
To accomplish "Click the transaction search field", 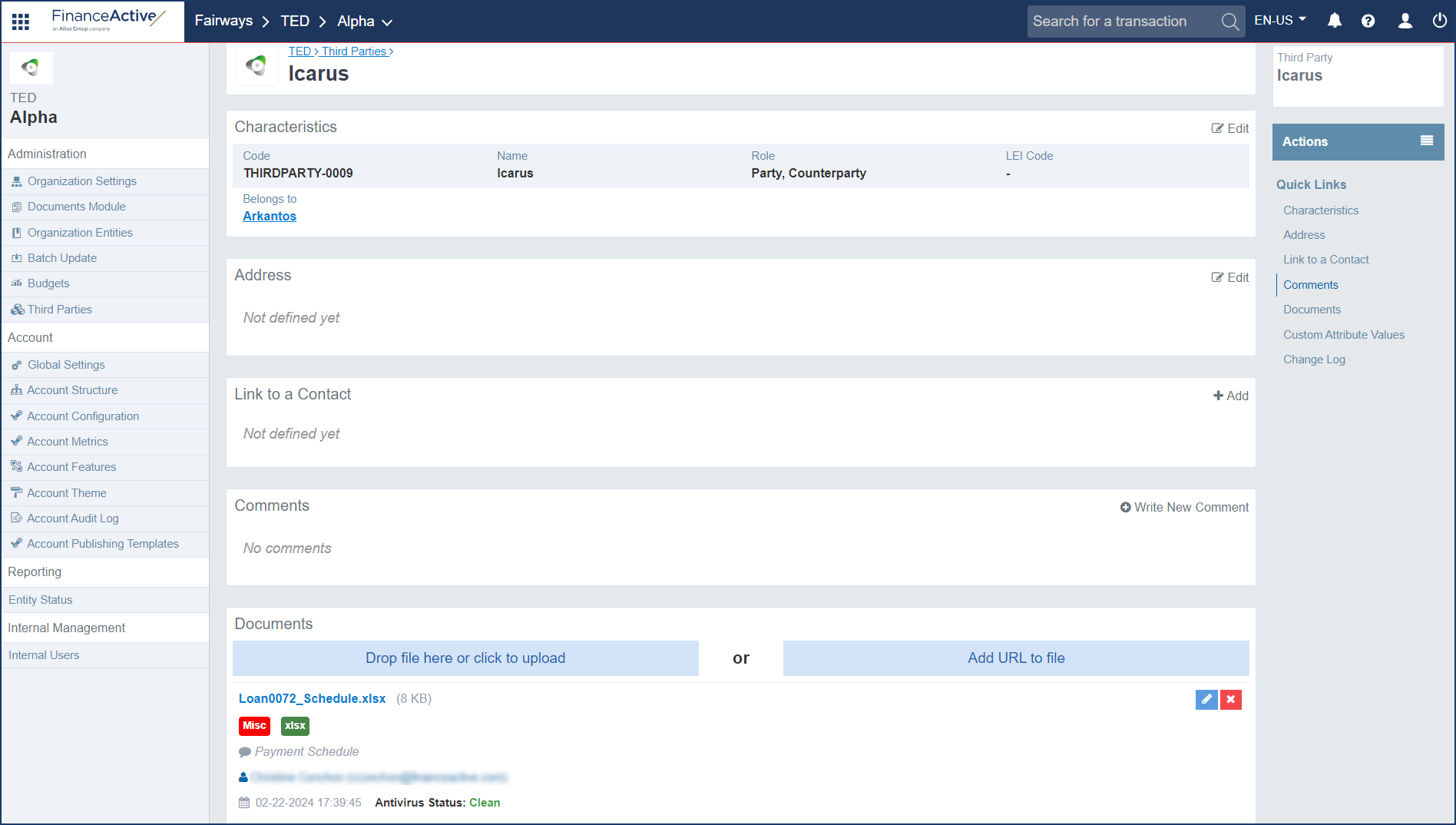I will click(1121, 22).
